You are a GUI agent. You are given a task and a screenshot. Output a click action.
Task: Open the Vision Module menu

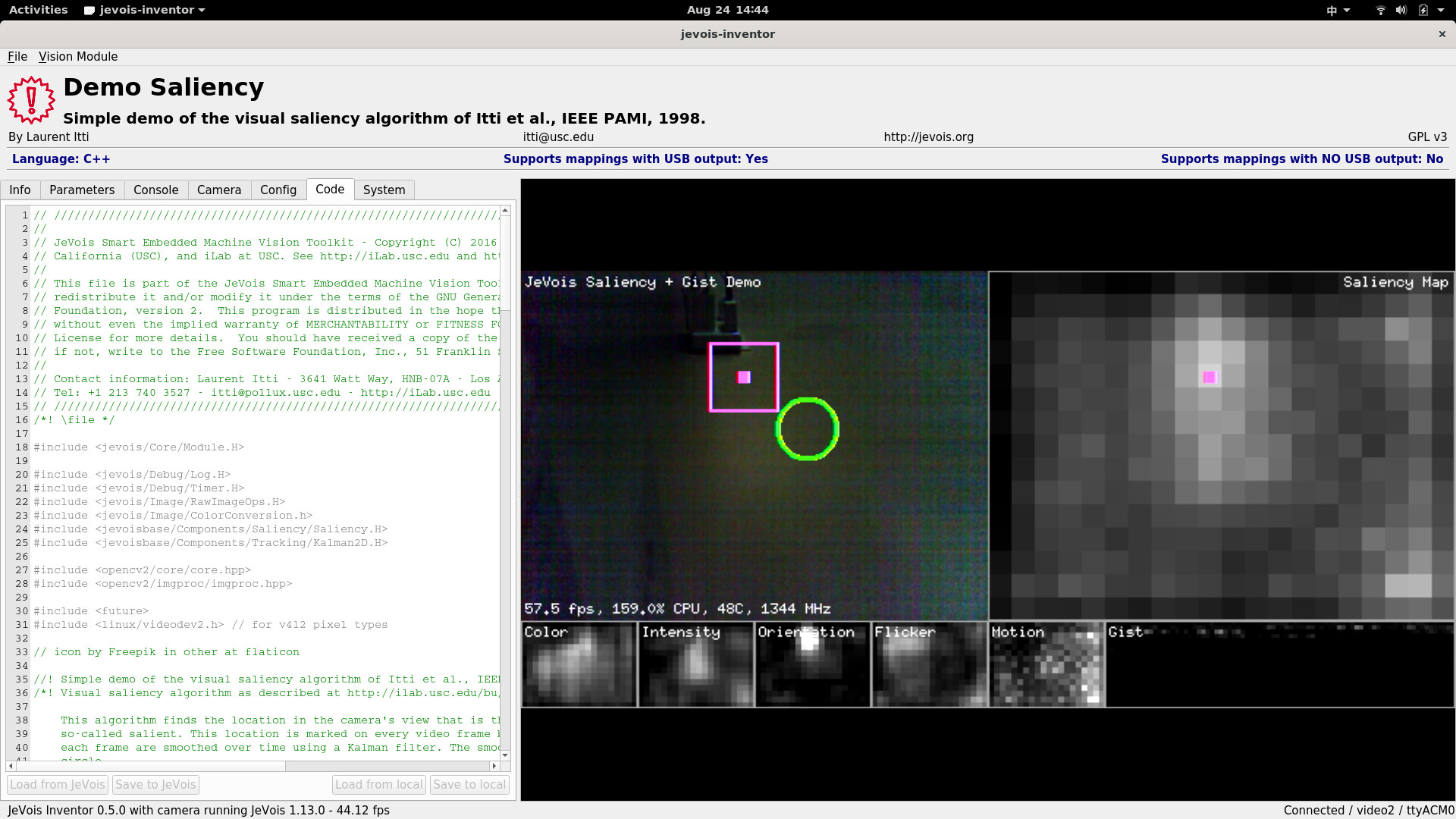(x=78, y=57)
